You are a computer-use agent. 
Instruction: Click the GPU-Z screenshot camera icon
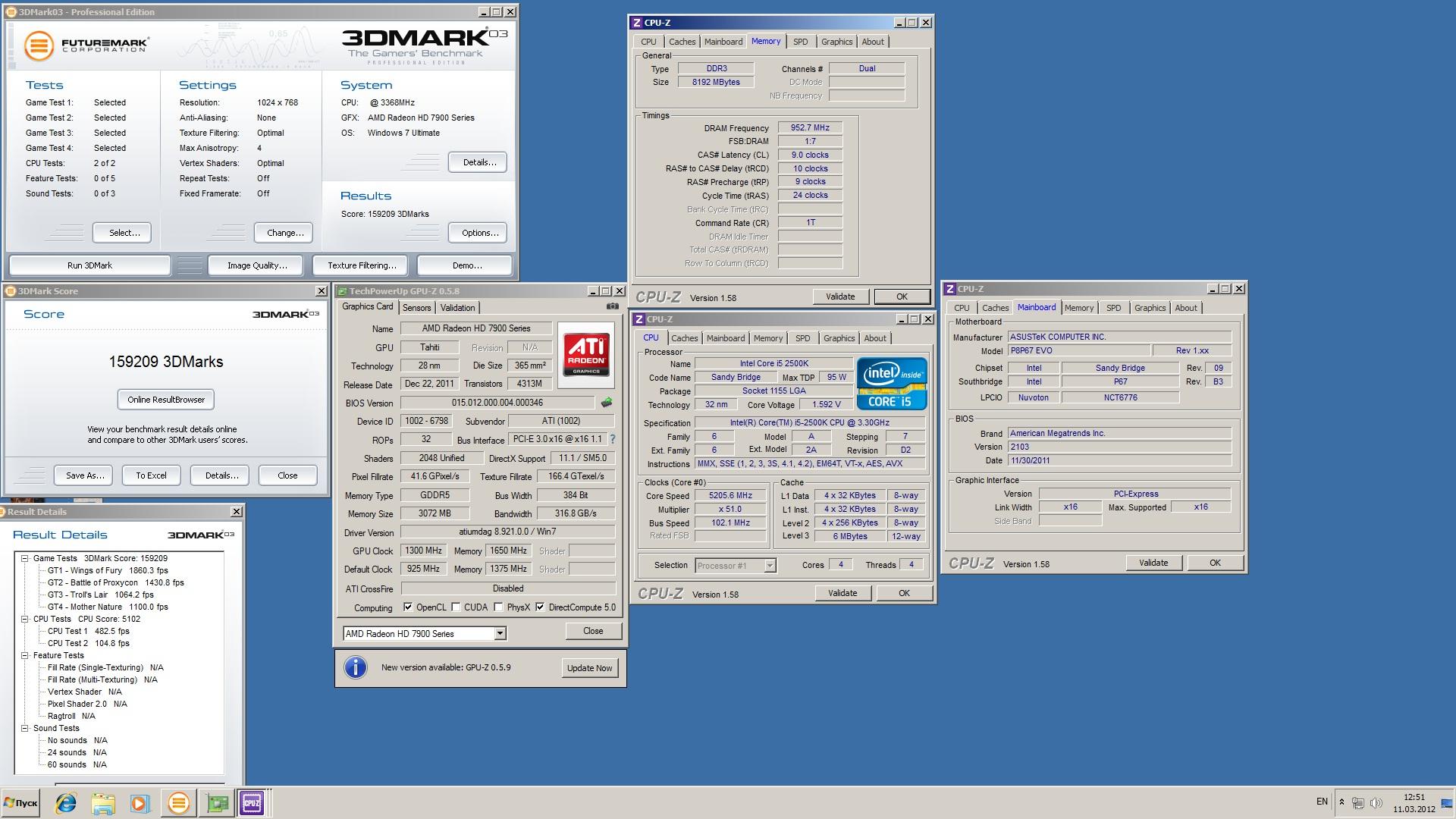coord(612,306)
